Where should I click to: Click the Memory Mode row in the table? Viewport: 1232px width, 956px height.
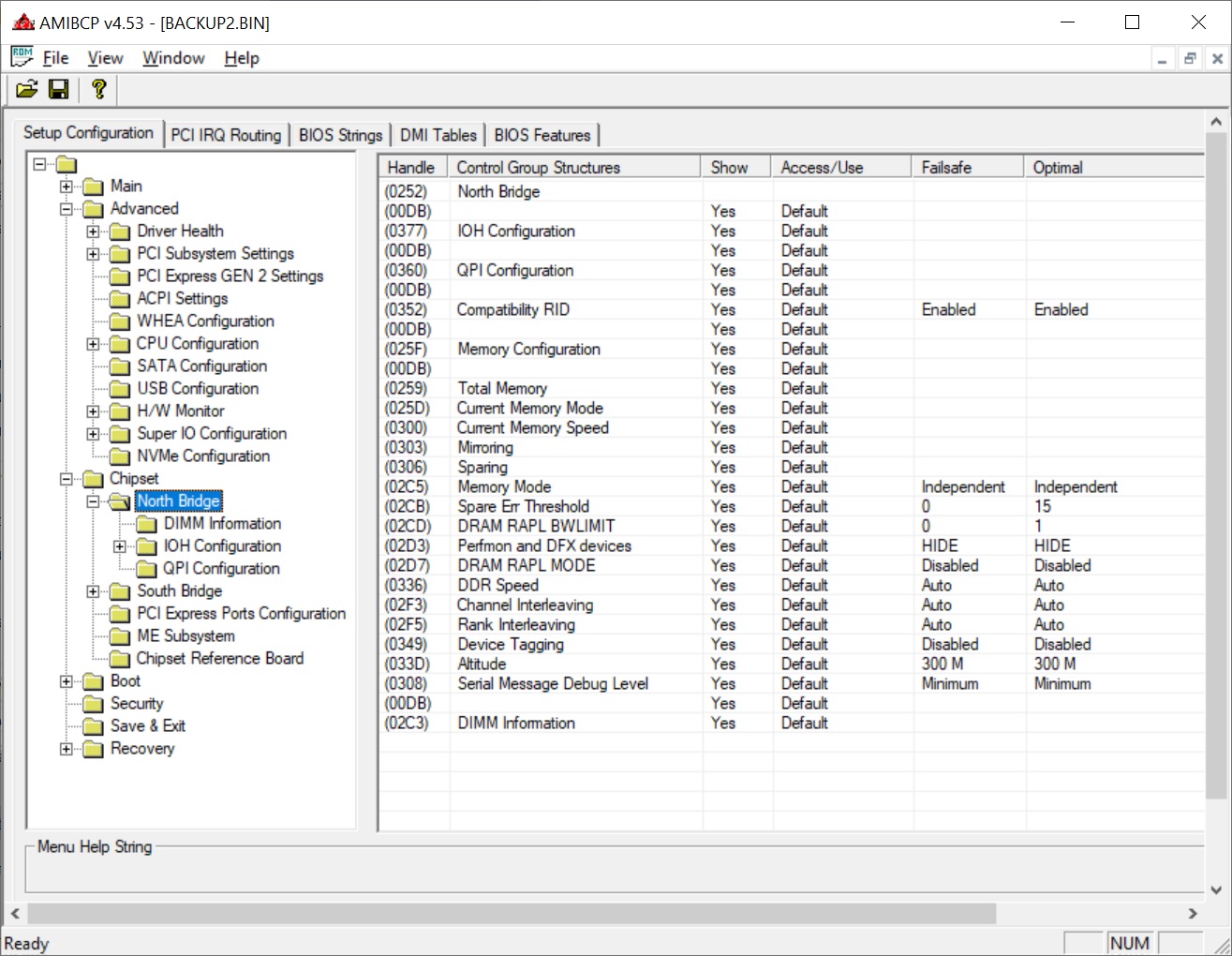(x=792, y=487)
